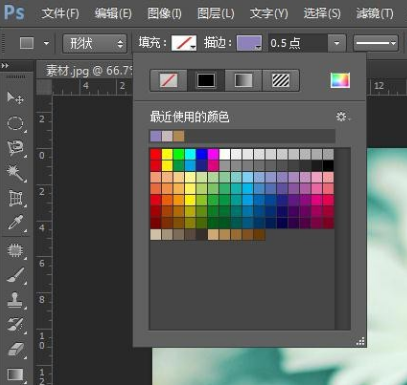
Task: Select the Polygonal Lasso tool
Action: [x=15, y=148]
